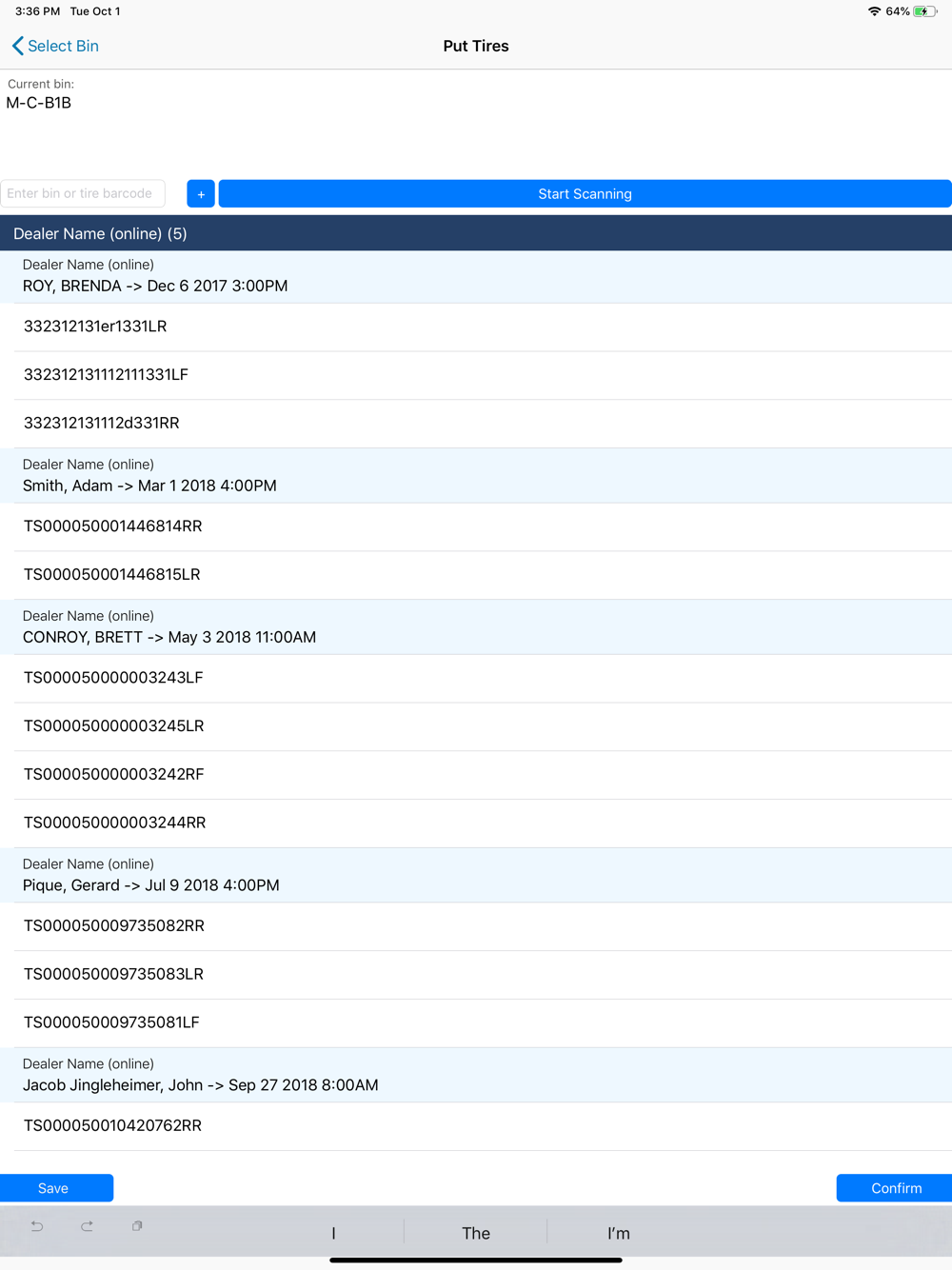Select tire 332312131er1331LR
Viewport: 952px width, 1270px height.
click(x=476, y=327)
